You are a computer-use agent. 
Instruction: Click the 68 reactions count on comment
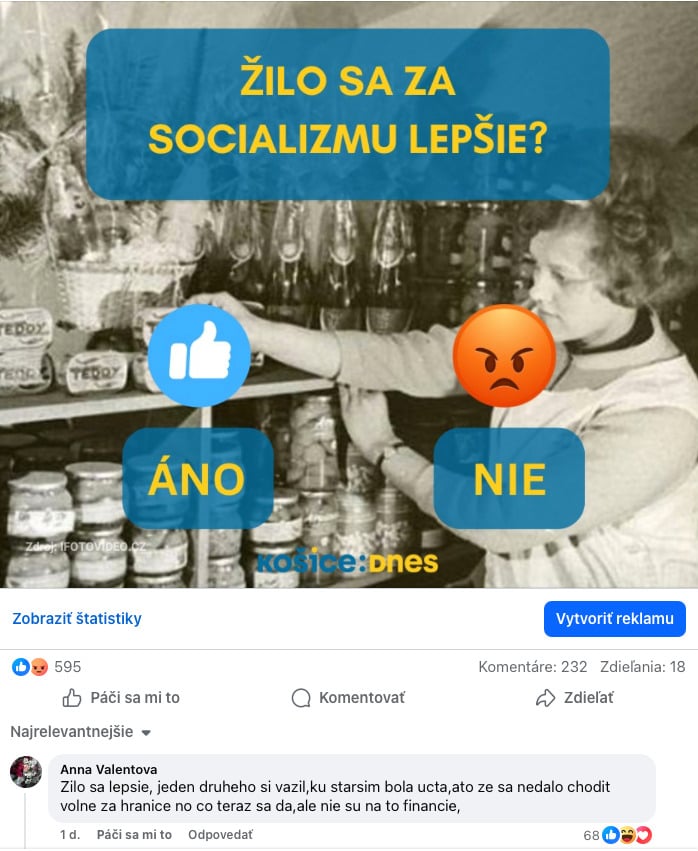click(592, 835)
